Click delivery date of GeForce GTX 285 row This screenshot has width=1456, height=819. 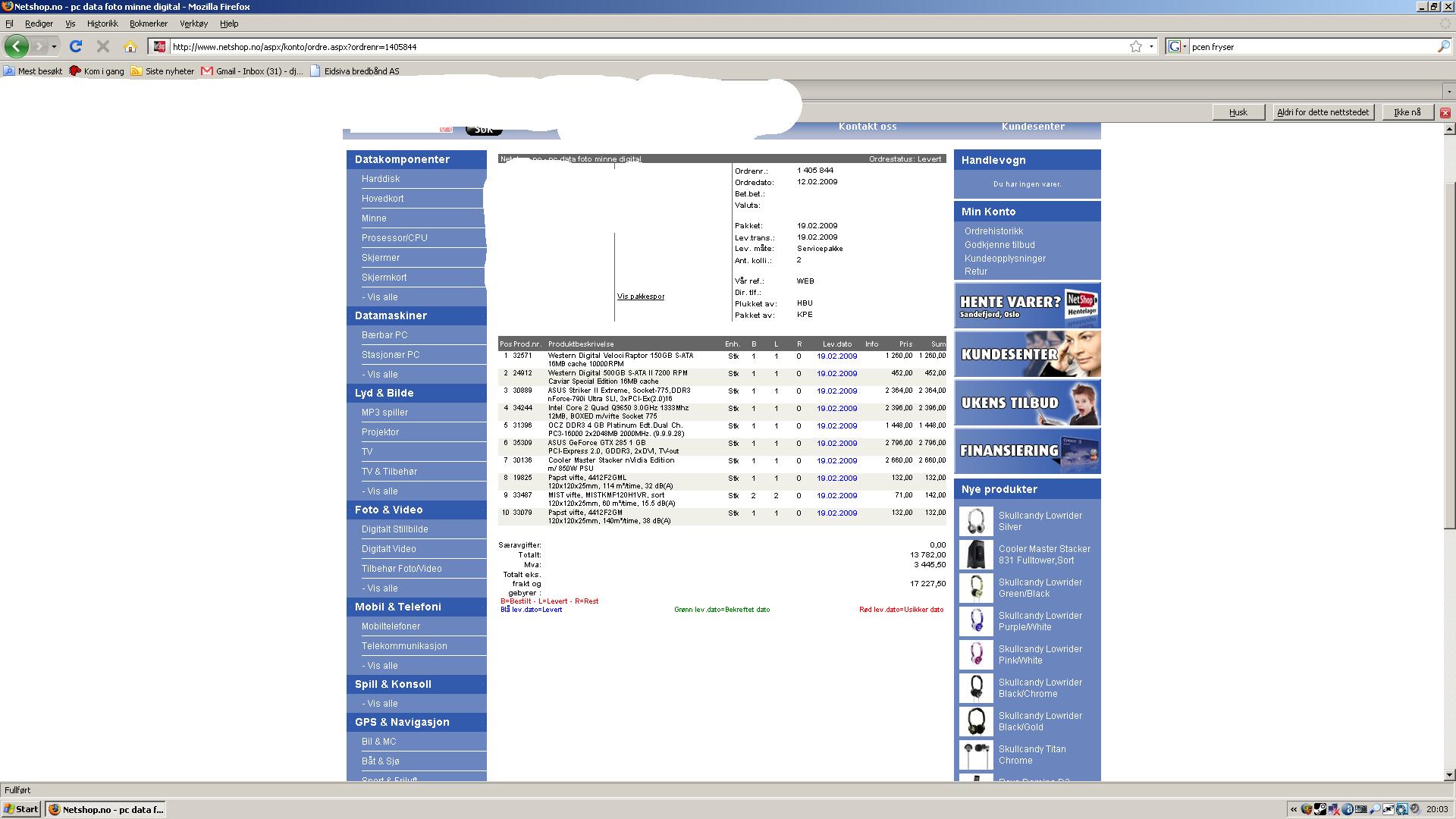point(836,444)
